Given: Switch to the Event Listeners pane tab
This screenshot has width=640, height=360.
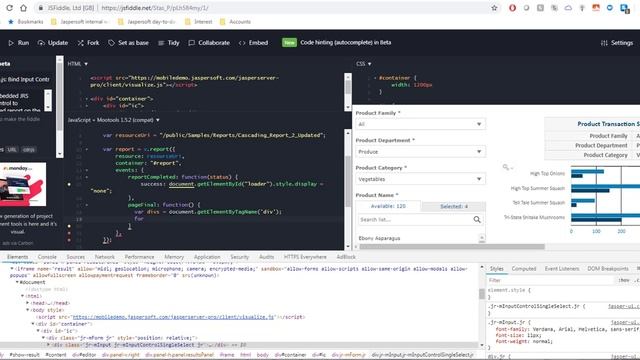Looking at the screenshot, I should (x=562, y=269).
